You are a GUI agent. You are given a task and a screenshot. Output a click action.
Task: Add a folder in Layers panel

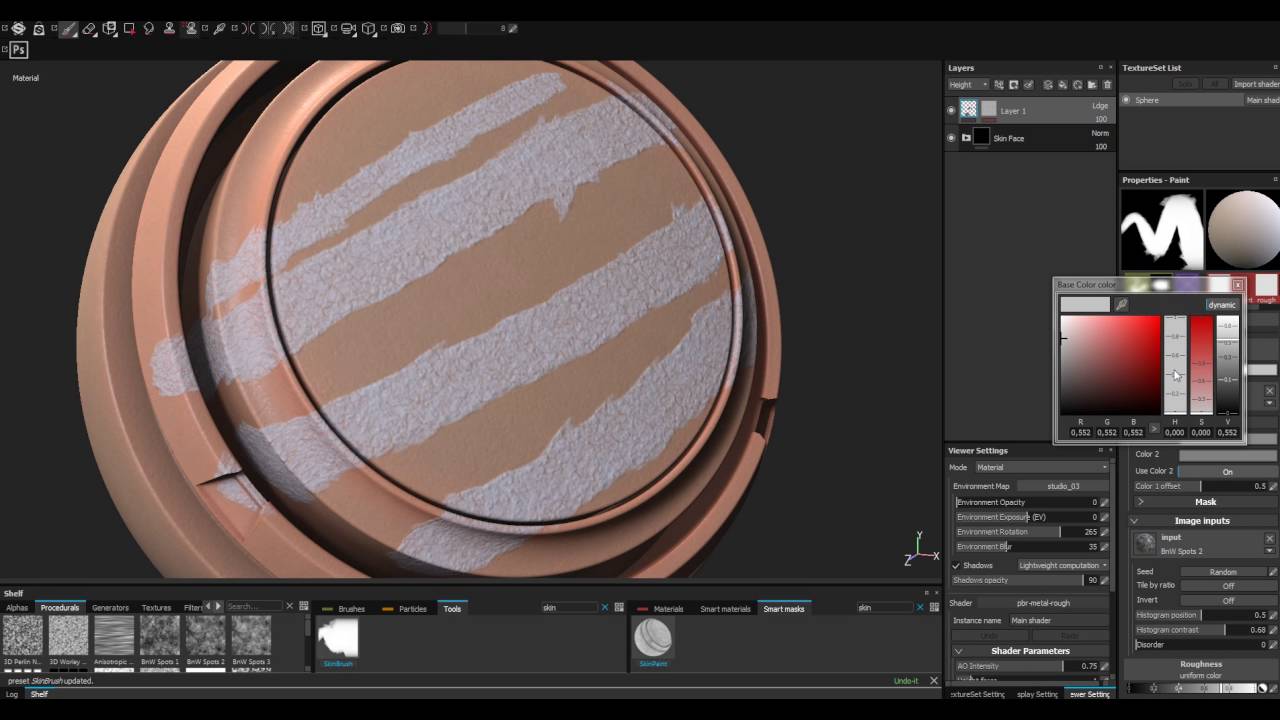click(1092, 85)
